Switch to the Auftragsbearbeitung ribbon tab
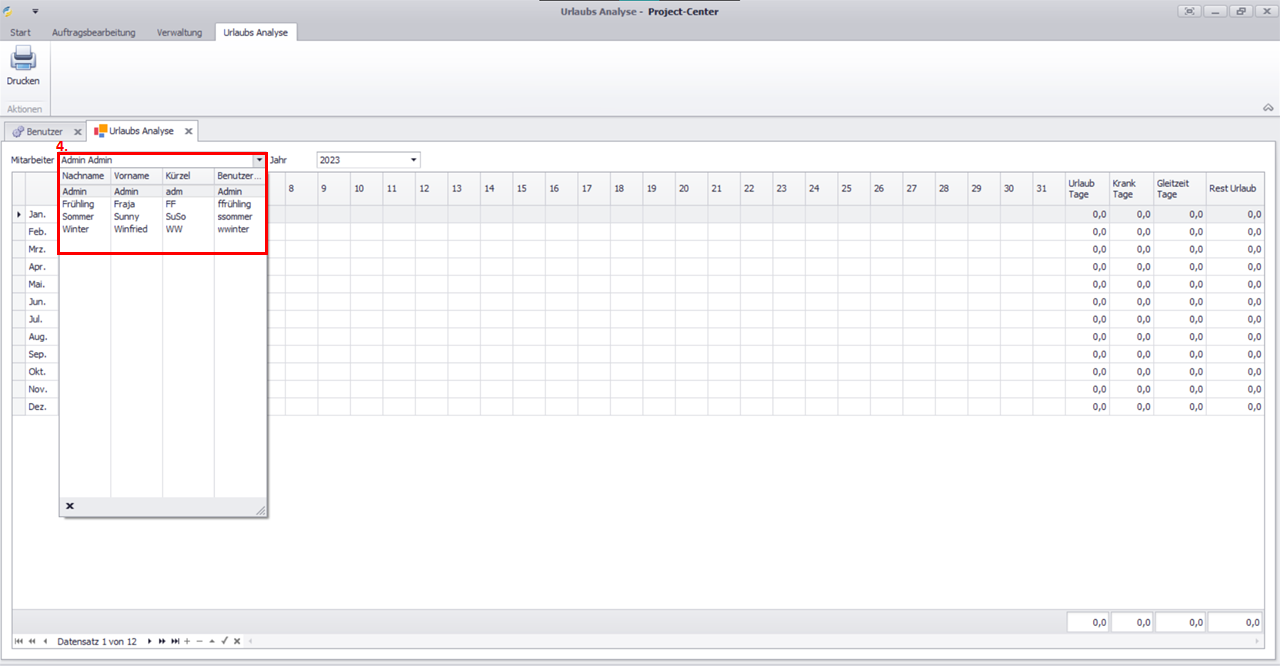1280x666 pixels. point(93,32)
